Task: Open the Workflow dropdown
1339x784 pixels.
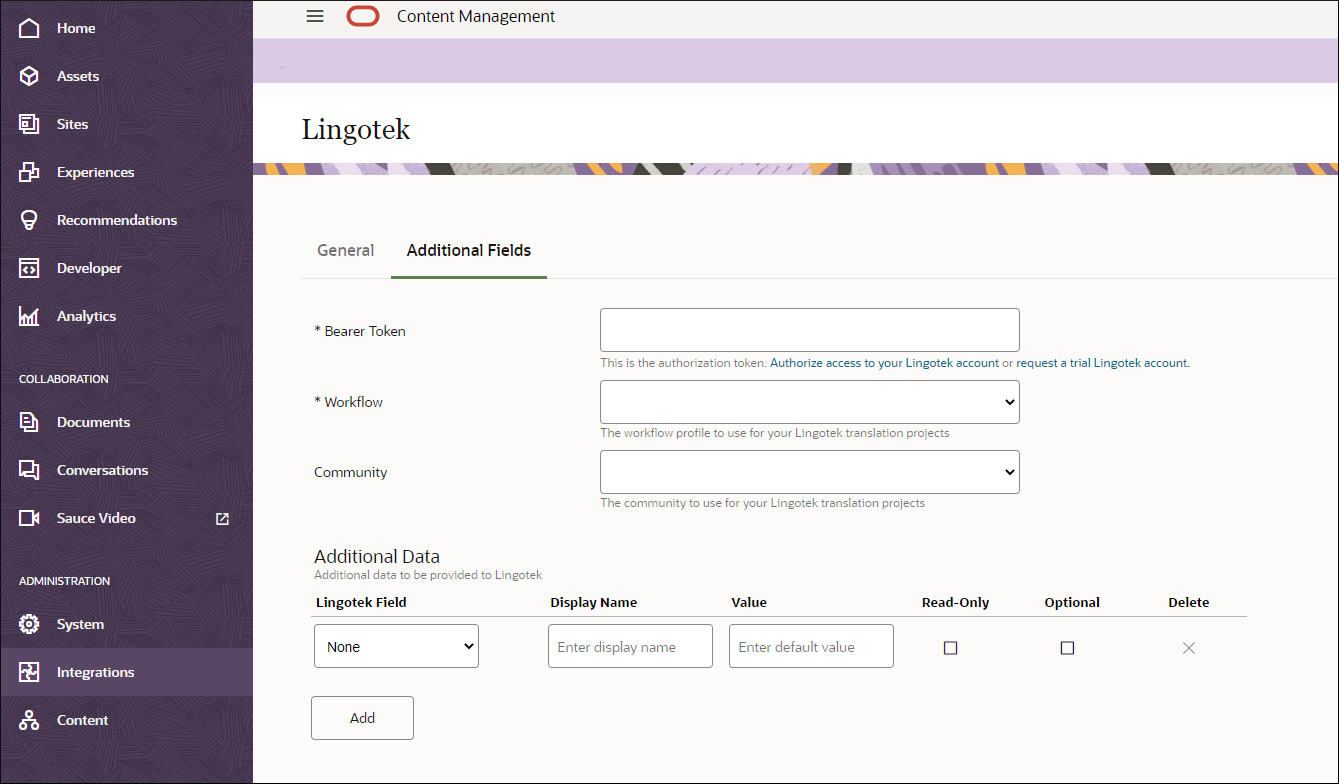Action: (x=810, y=402)
